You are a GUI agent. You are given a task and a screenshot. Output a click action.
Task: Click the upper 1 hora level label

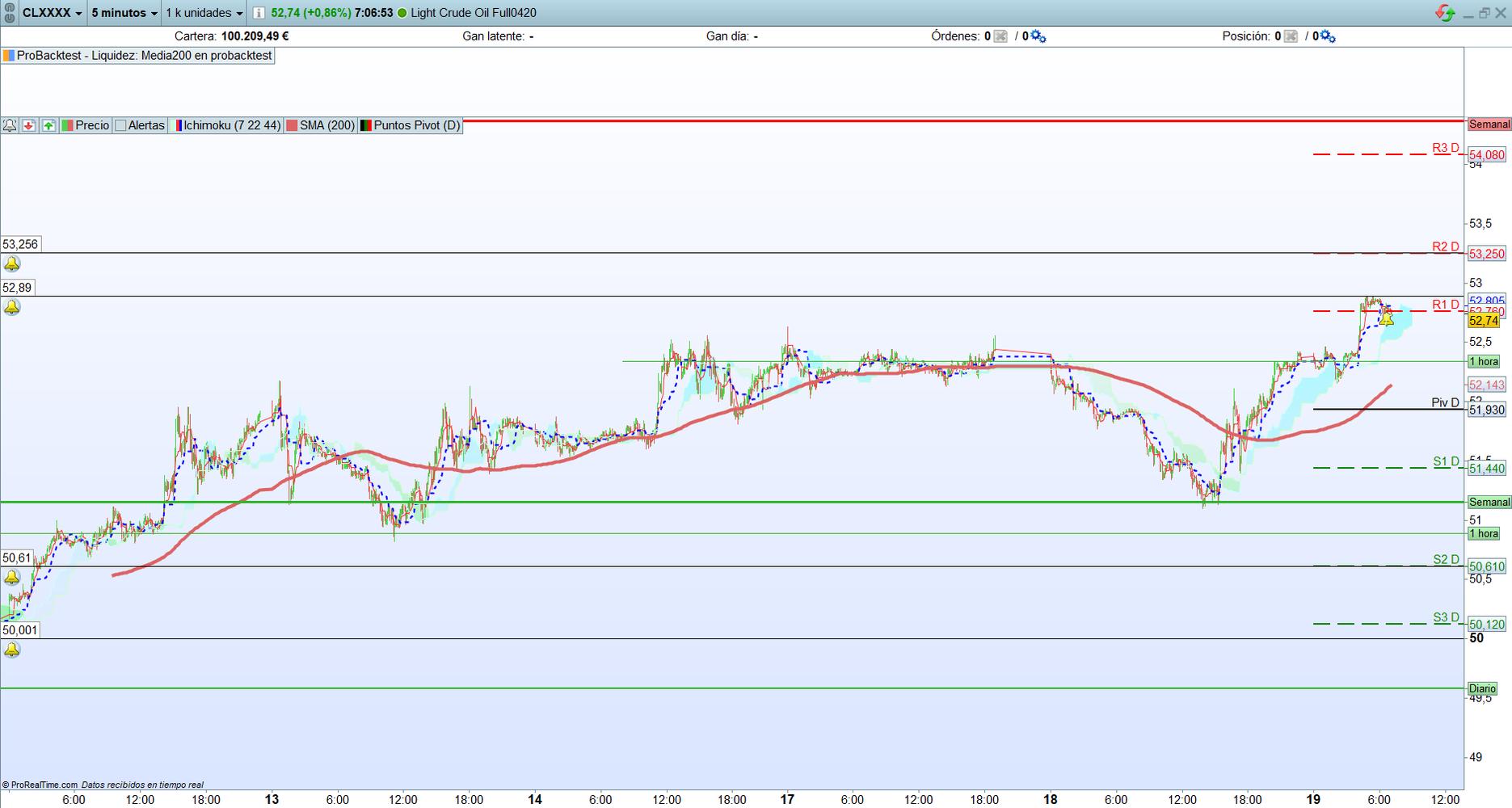click(x=1484, y=362)
